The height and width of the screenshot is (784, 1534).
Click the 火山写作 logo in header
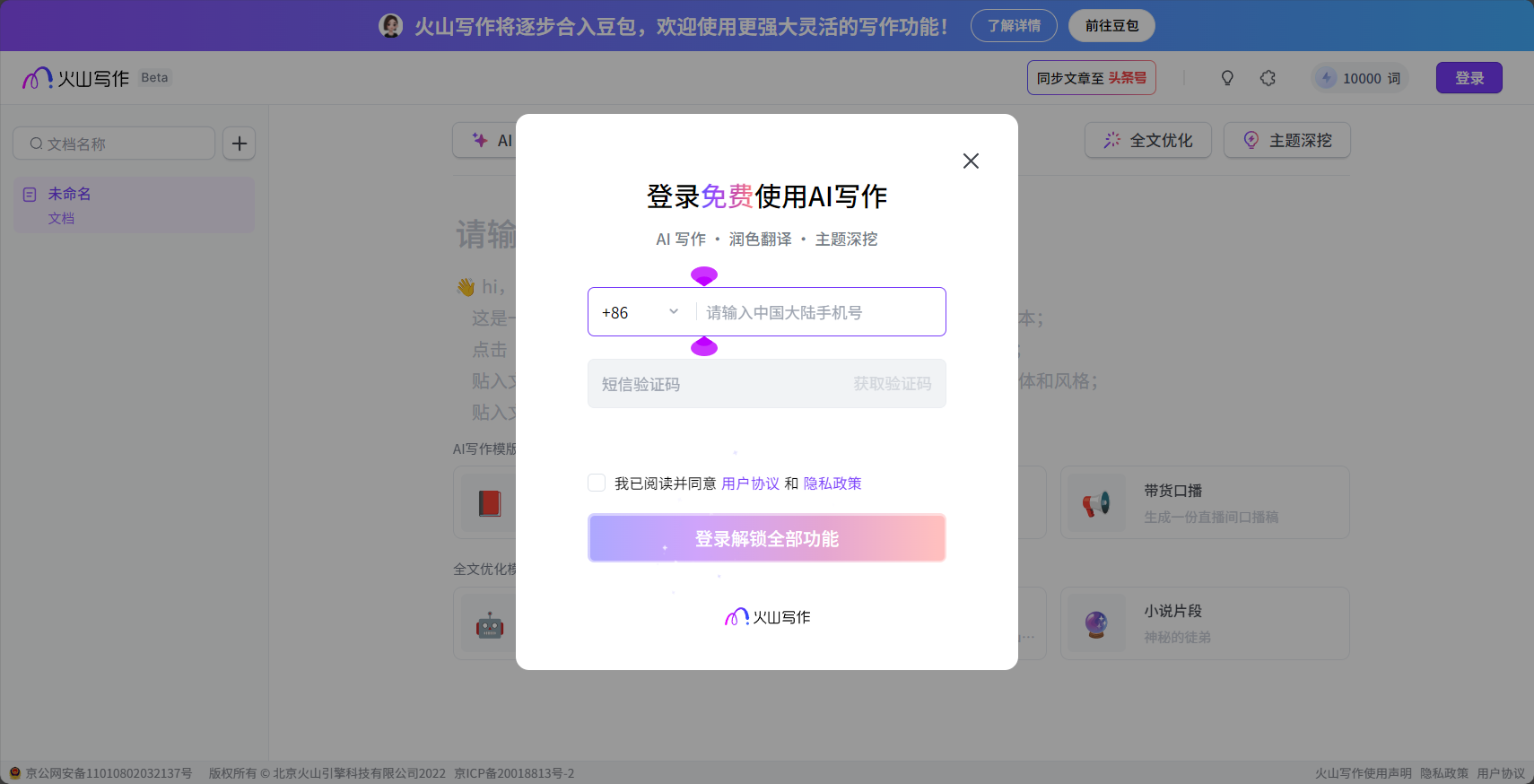[76, 78]
